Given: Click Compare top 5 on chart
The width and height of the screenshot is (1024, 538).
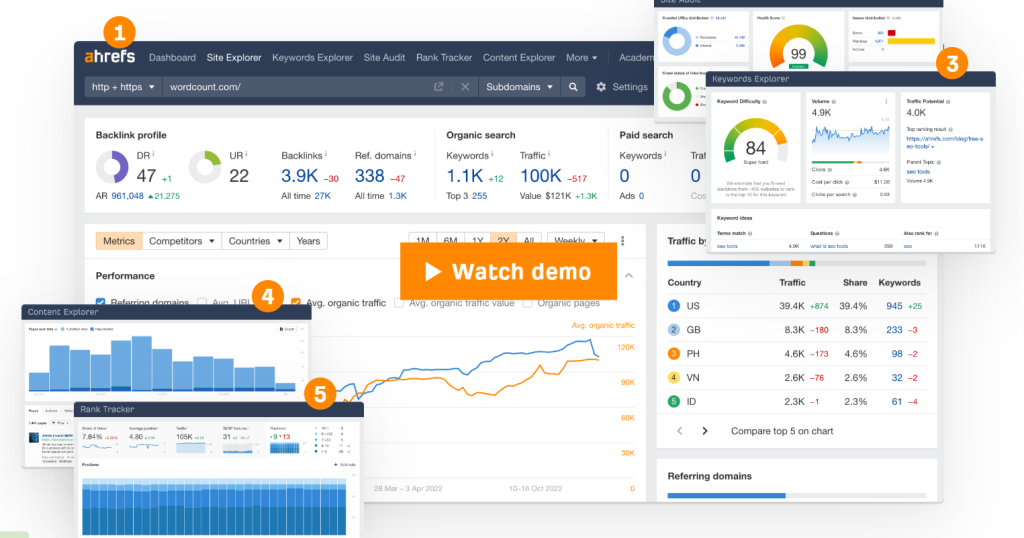Looking at the screenshot, I should coord(781,431).
